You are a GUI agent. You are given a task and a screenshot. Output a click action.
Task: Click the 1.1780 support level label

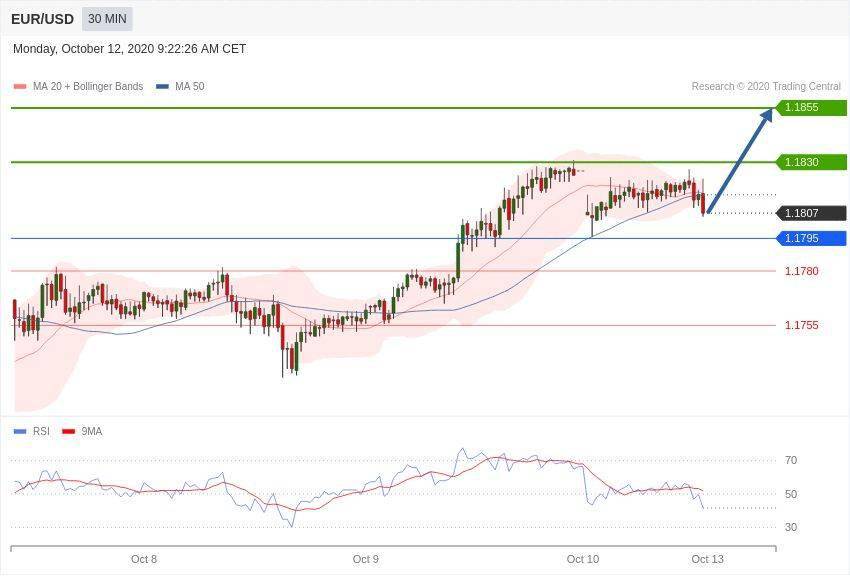point(802,271)
